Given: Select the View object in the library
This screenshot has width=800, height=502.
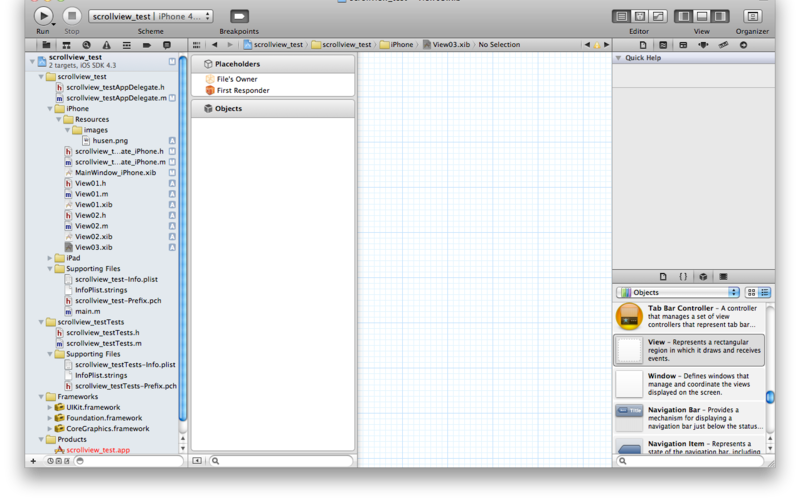Looking at the screenshot, I should [x=689, y=350].
